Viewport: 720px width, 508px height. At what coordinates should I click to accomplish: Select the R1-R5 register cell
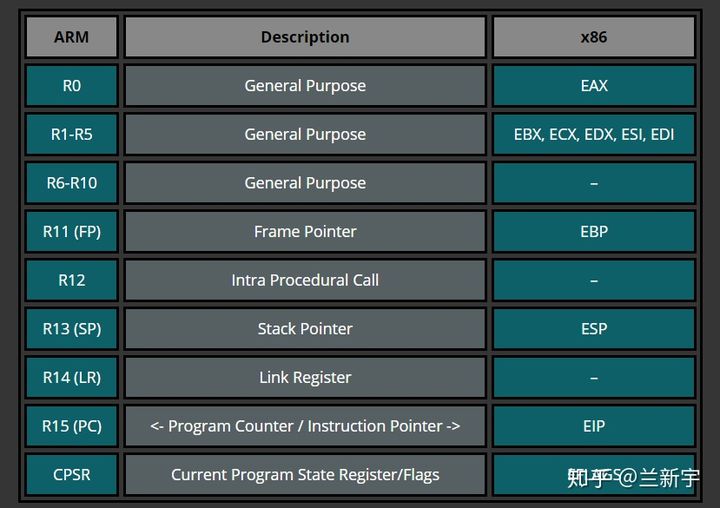[71, 134]
